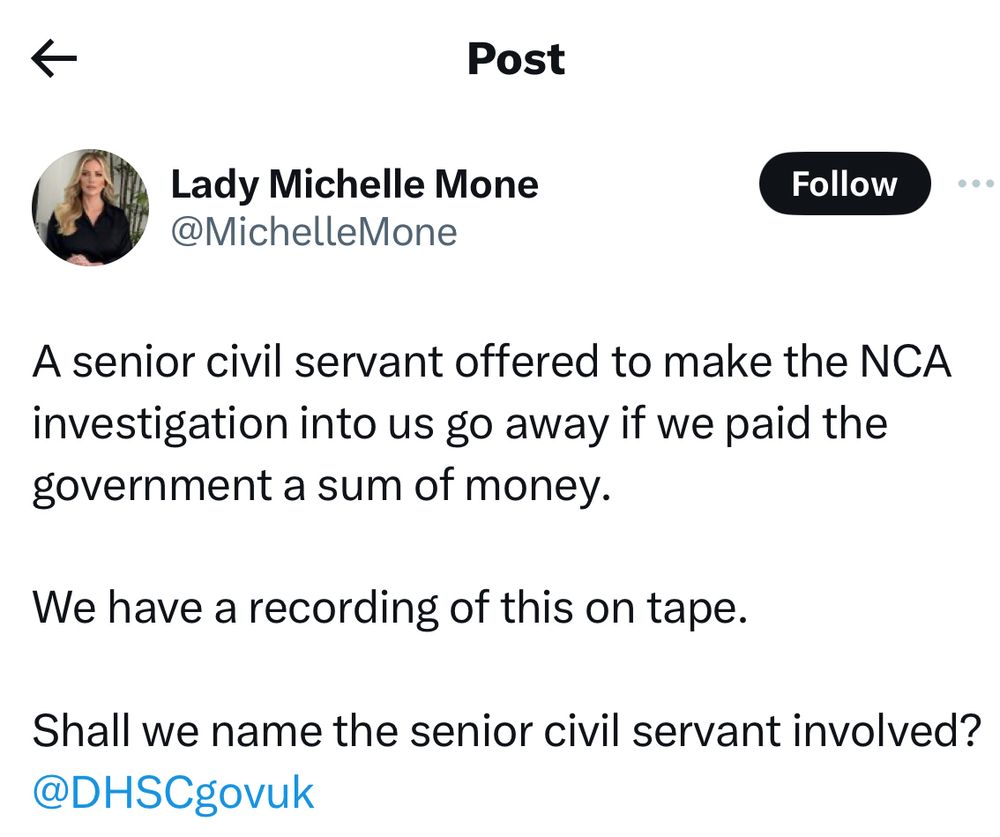Viewport: 1000px width, 837px height.
Task: Click the line starting "A senior civil servant"
Action: pyautogui.click(x=492, y=364)
